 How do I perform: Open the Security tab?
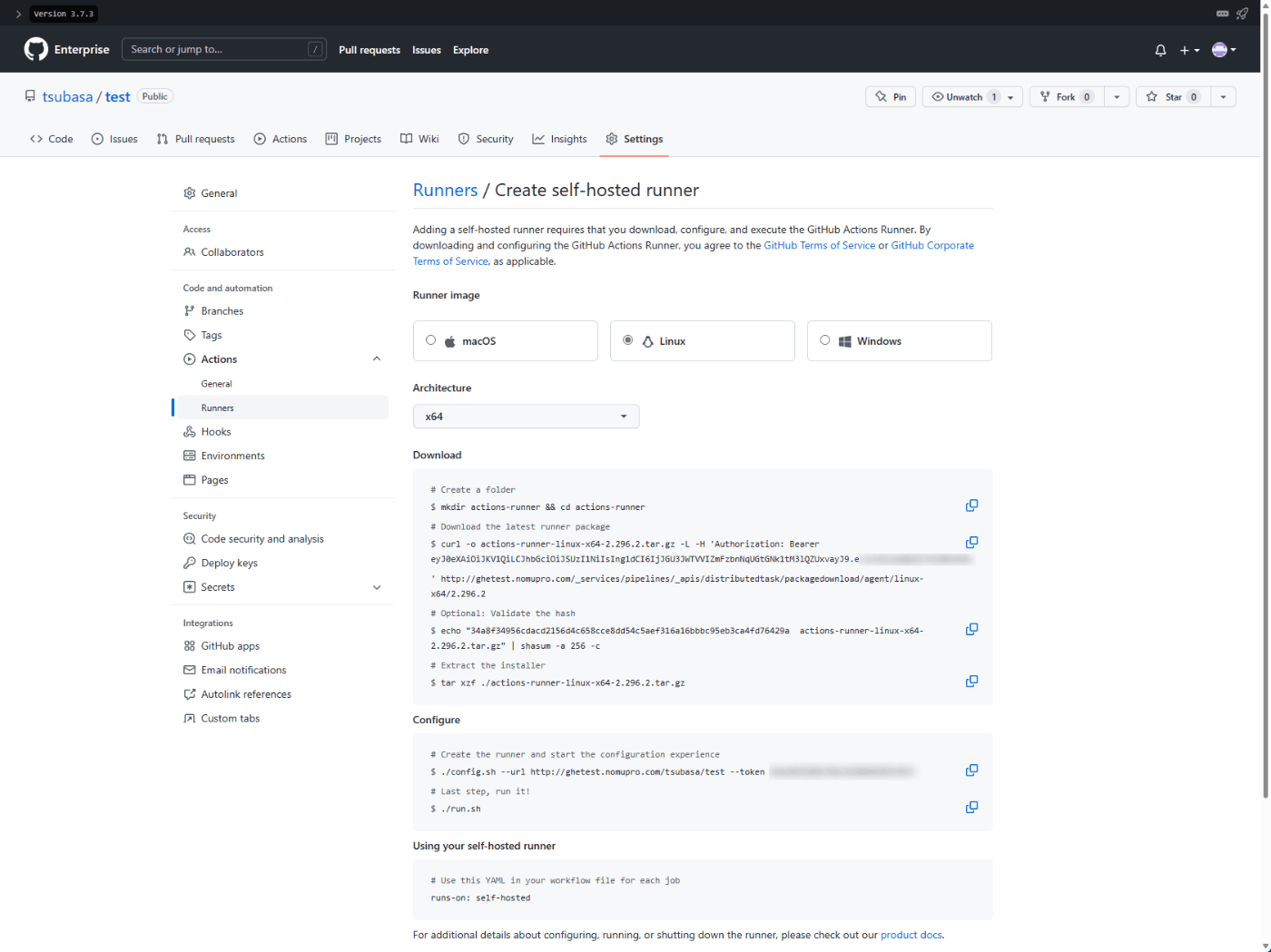point(486,139)
